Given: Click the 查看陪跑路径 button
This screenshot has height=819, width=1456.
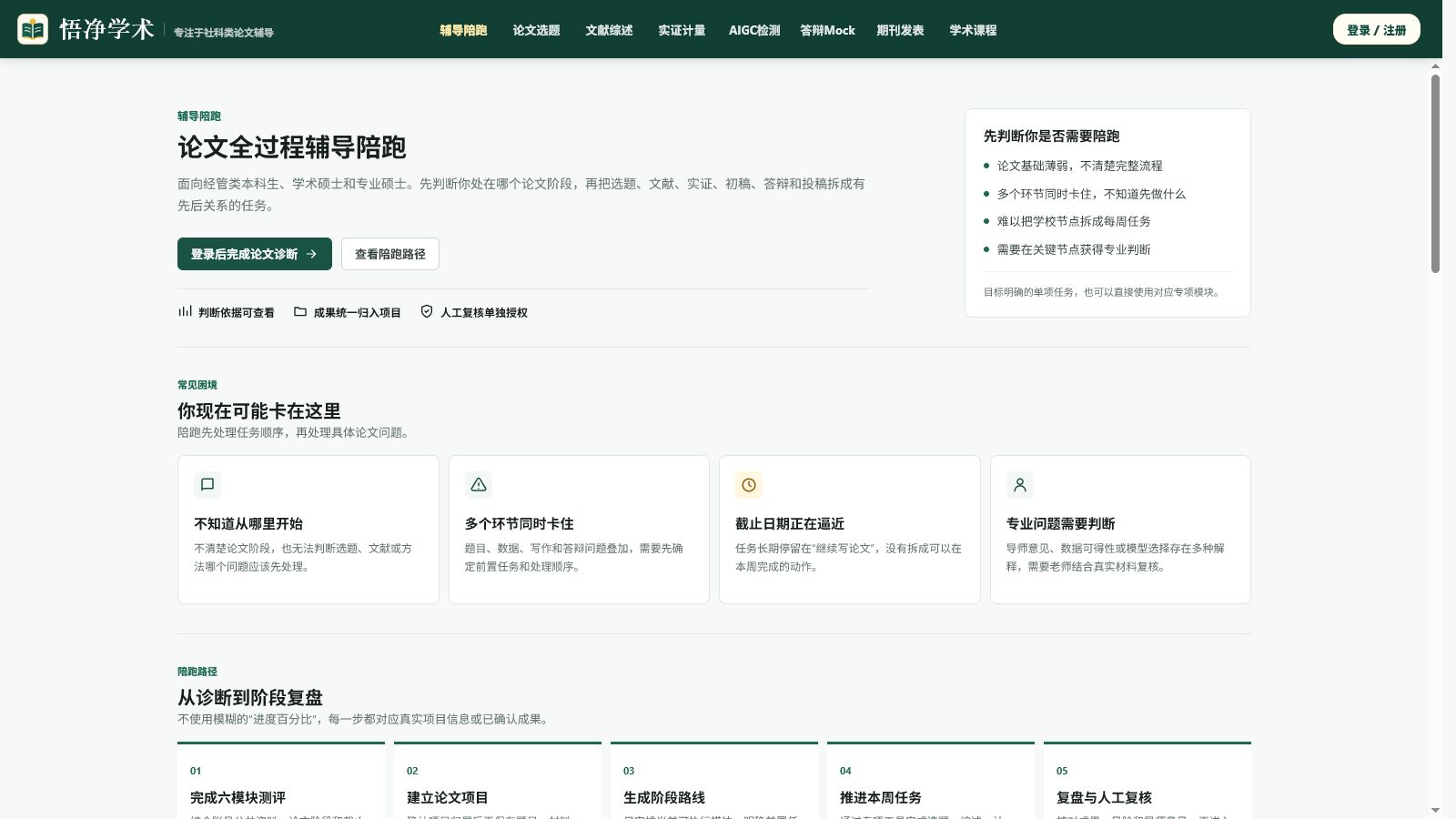Looking at the screenshot, I should click(390, 254).
